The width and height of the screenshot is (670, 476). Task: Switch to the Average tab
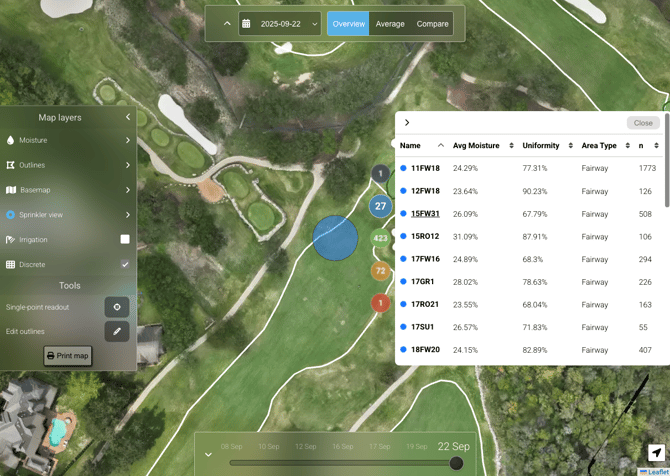pyautogui.click(x=390, y=24)
